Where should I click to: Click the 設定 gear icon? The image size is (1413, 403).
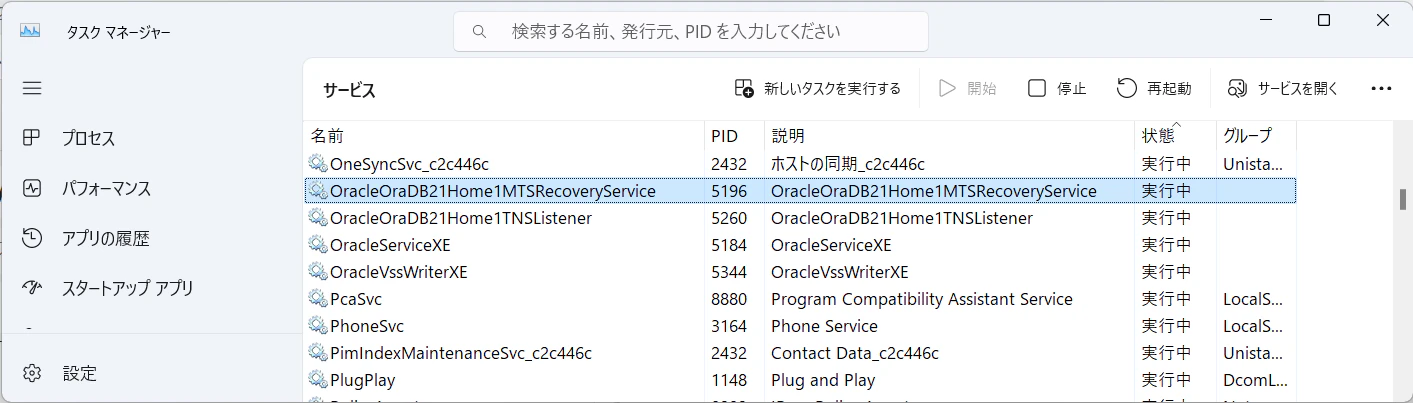32,373
